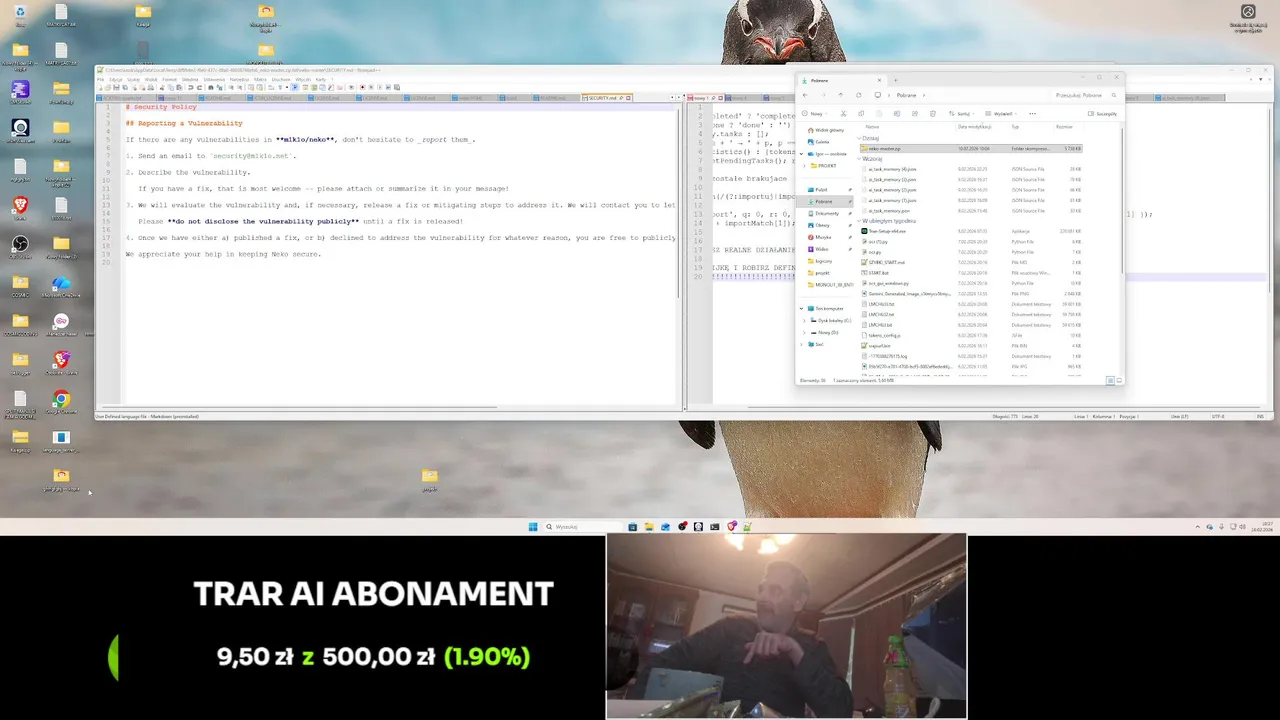Select Trae-Setup-x64.exe file row
This screenshot has height=720, width=1280.
point(970,231)
